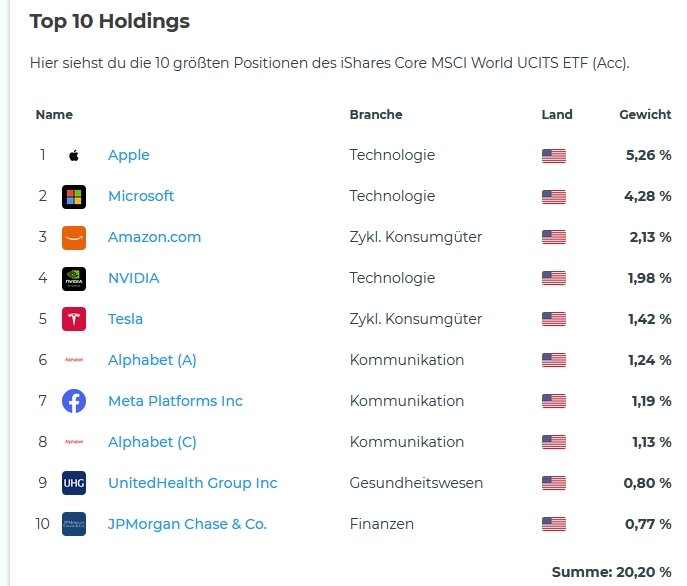Open the JPMorgan Chase & Co. link
This screenshot has width=687, height=586.
187,524
